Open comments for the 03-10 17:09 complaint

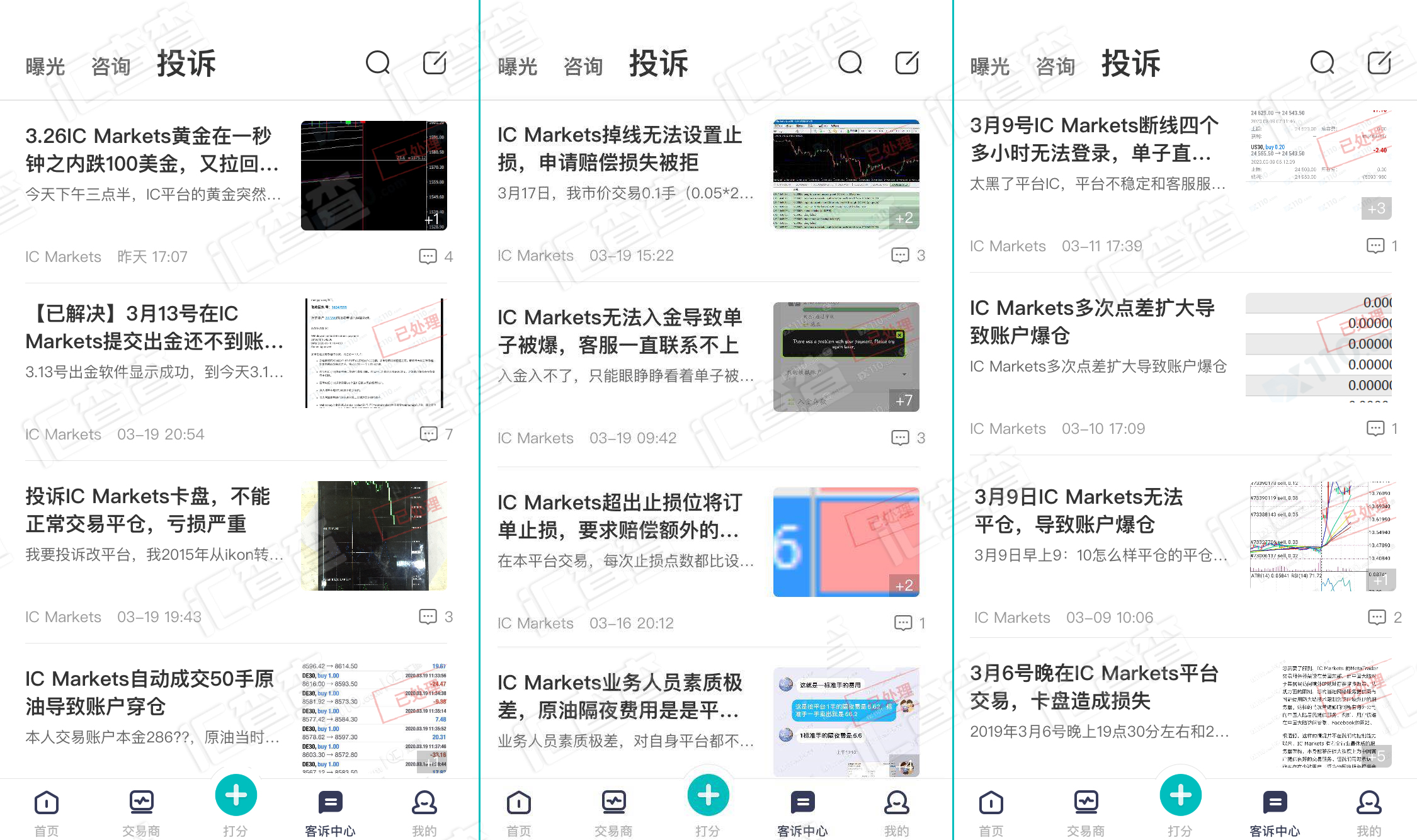point(1382,428)
